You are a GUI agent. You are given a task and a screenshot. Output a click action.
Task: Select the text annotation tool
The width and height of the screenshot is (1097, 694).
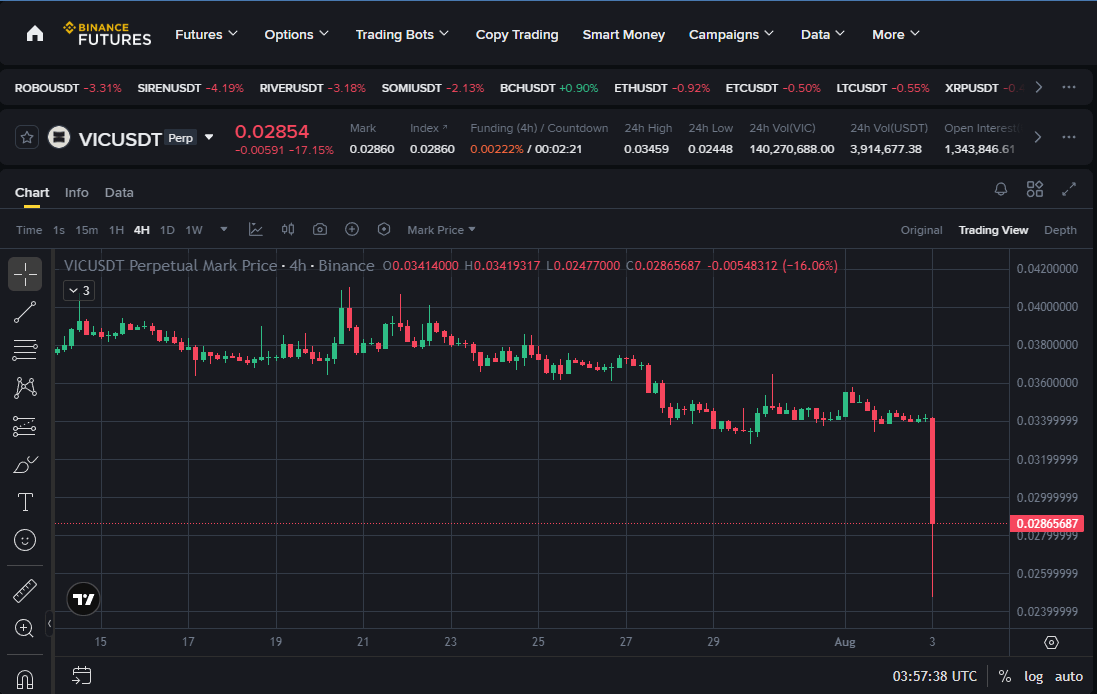point(25,502)
